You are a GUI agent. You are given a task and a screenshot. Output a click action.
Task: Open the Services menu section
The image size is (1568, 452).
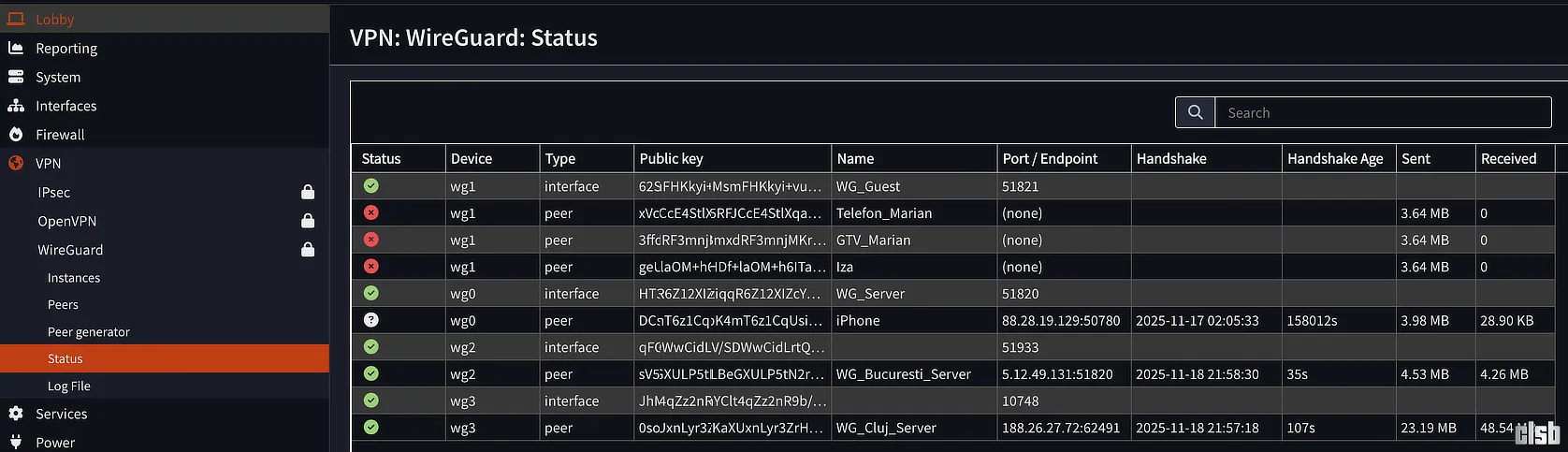pos(61,414)
